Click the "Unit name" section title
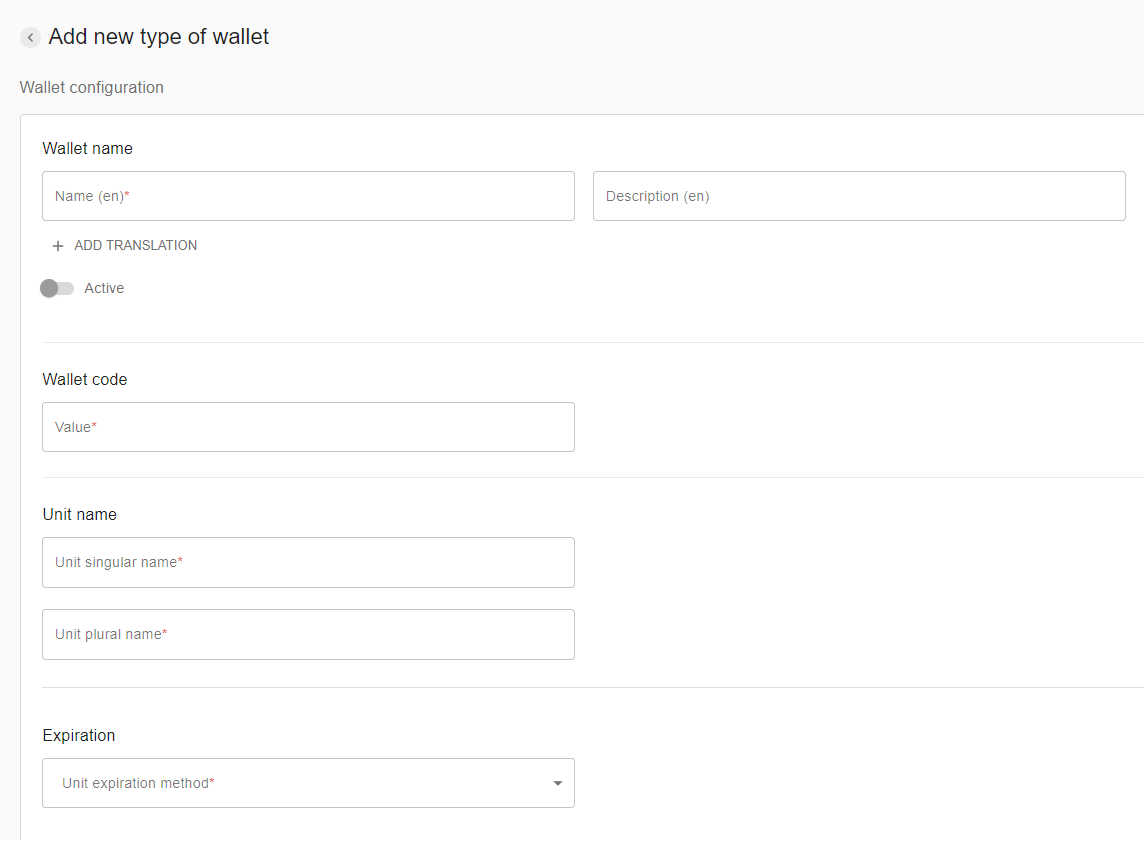Image resolution: width=1144 pixels, height=842 pixels. pos(80,514)
